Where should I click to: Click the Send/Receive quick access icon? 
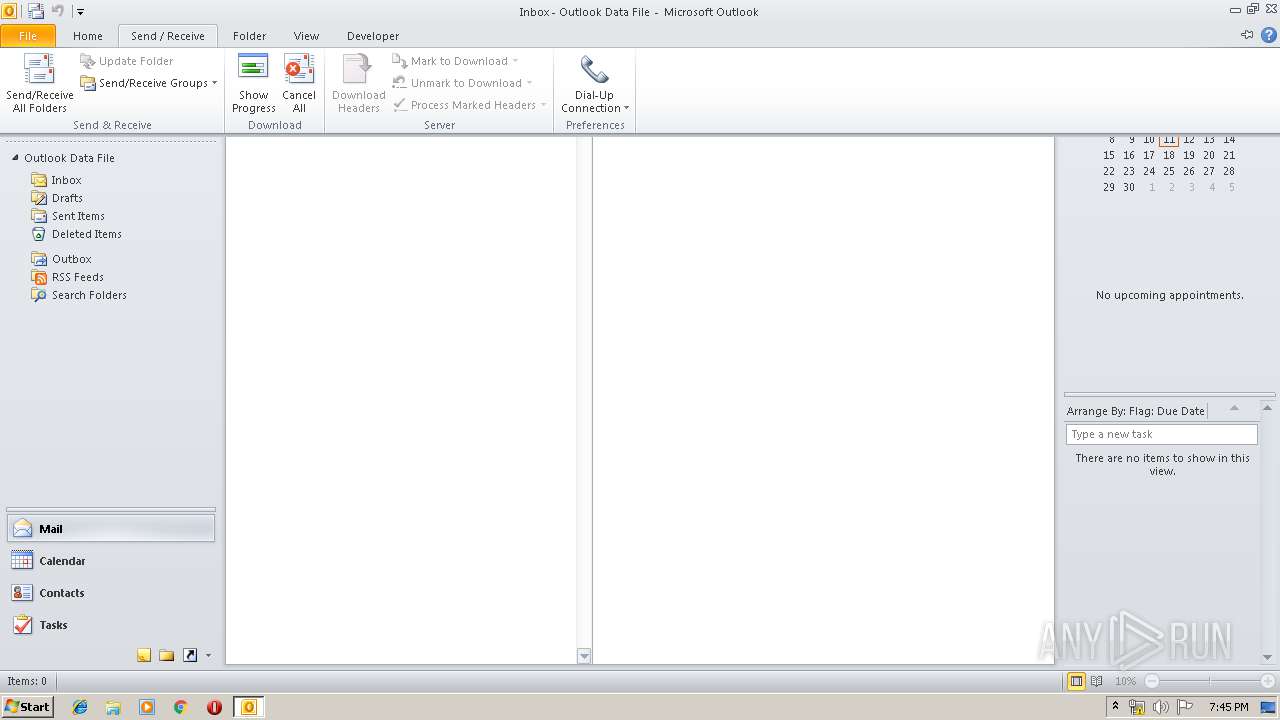coord(36,12)
